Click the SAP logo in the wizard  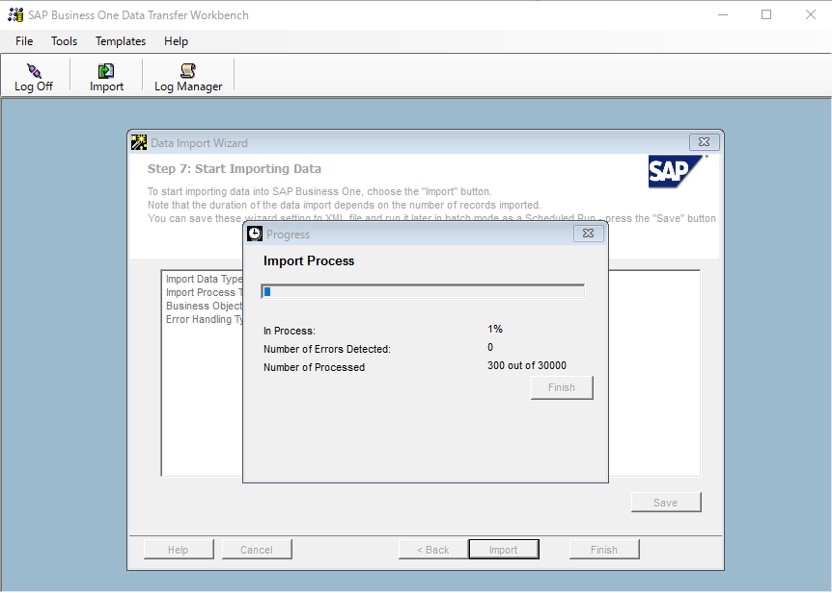(677, 171)
